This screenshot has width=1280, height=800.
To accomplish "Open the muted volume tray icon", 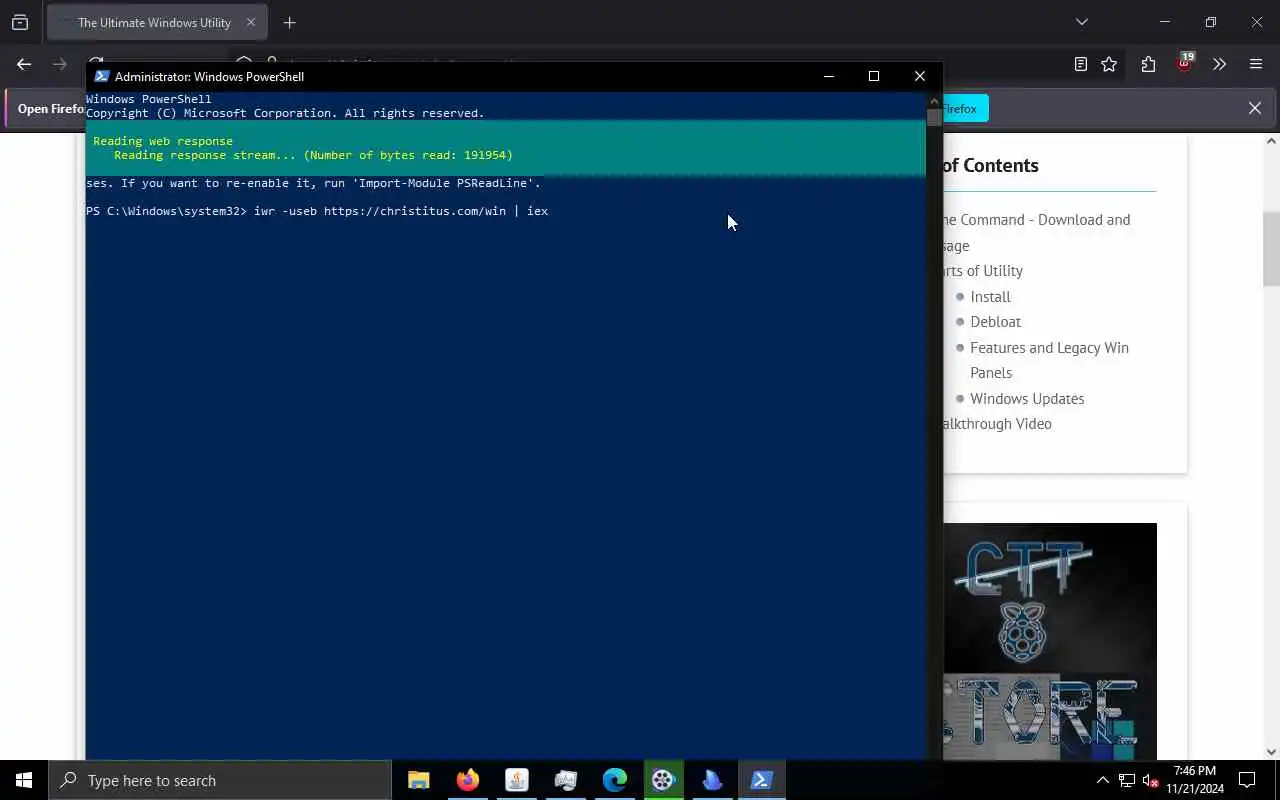I will tap(1150, 780).
